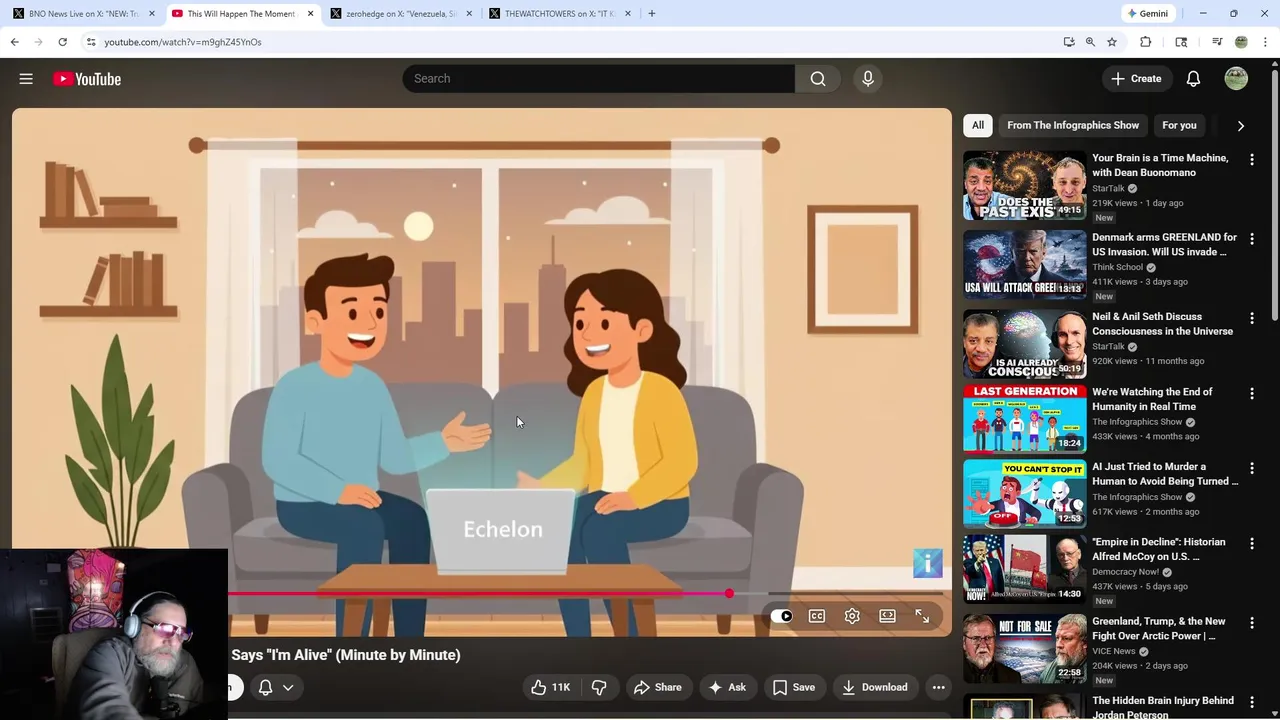
Task: Reload the page
Action: click(x=62, y=42)
